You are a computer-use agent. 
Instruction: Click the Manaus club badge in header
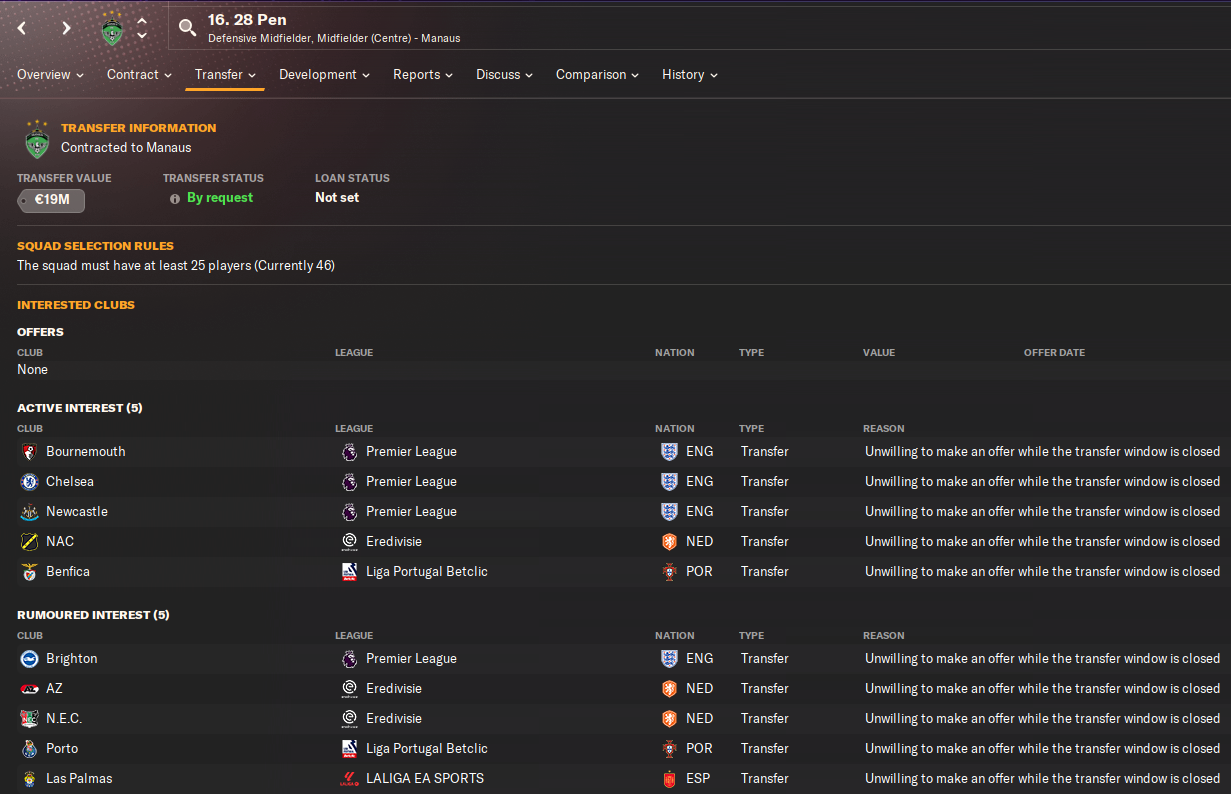click(113, 28)
